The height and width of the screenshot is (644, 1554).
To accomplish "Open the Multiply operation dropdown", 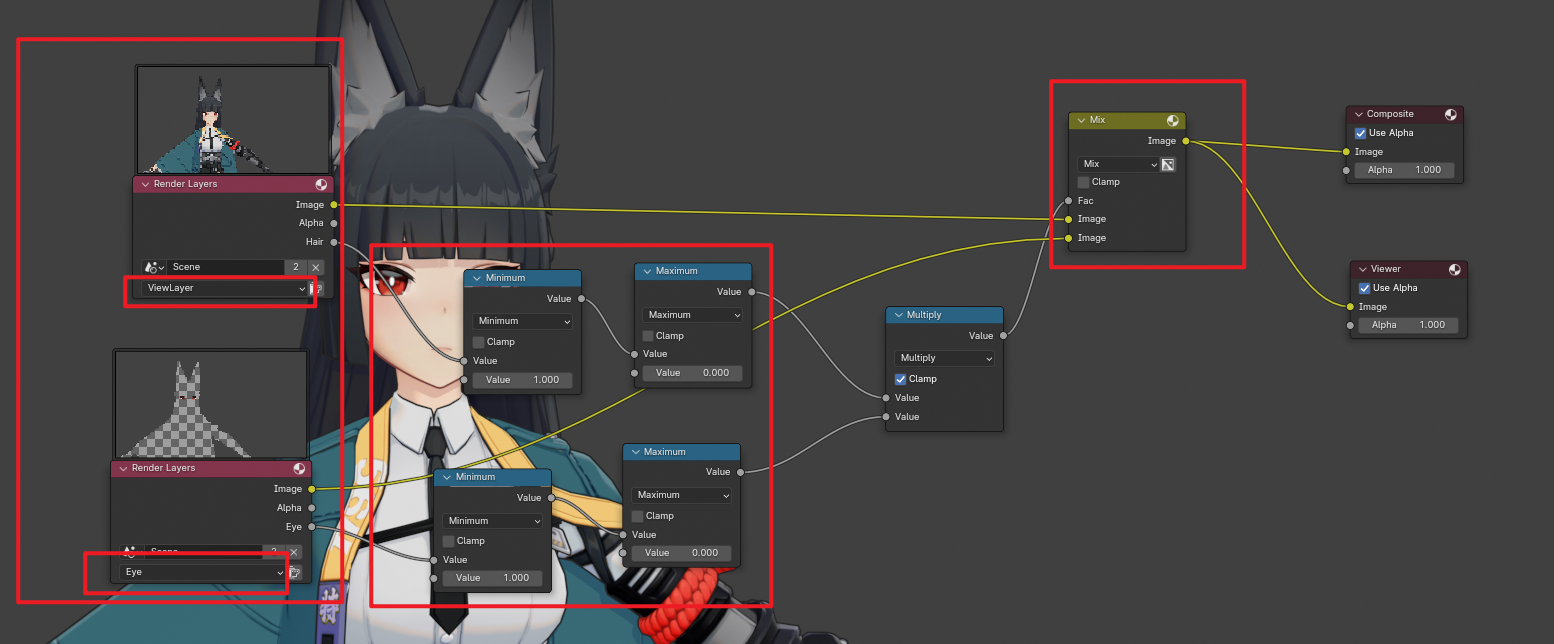I will 945,358.
